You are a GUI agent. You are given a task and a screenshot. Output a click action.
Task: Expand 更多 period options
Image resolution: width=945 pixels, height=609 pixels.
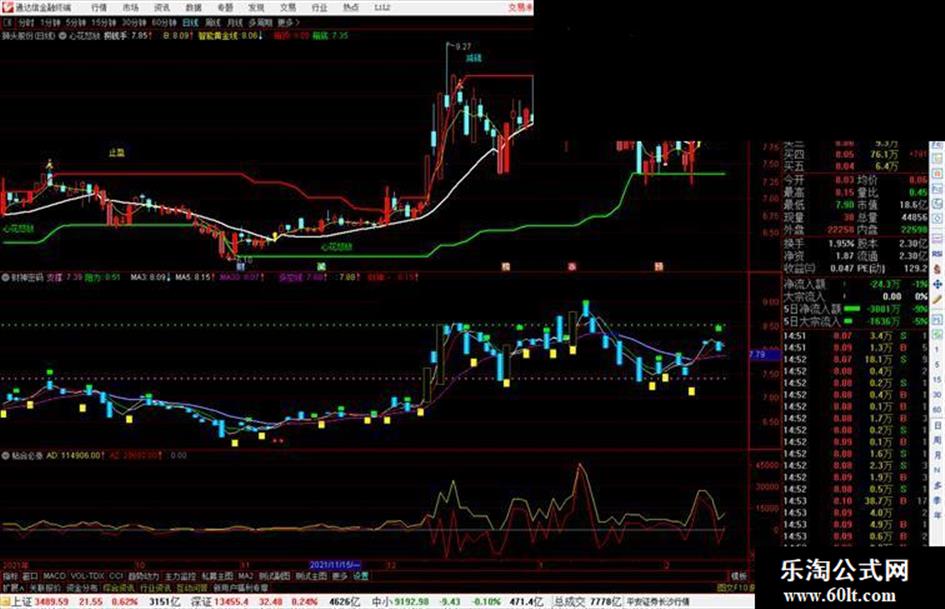(287, 22)
